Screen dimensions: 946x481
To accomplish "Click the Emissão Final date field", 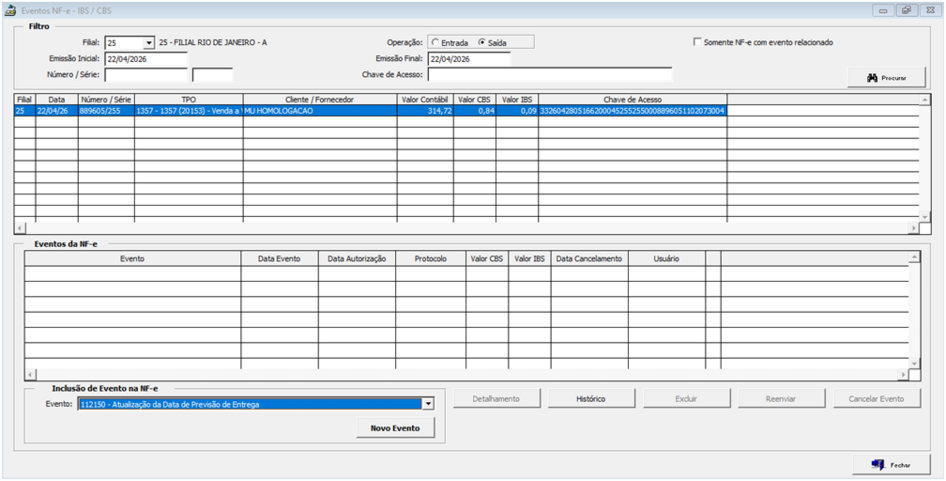I will pos(469,59).
